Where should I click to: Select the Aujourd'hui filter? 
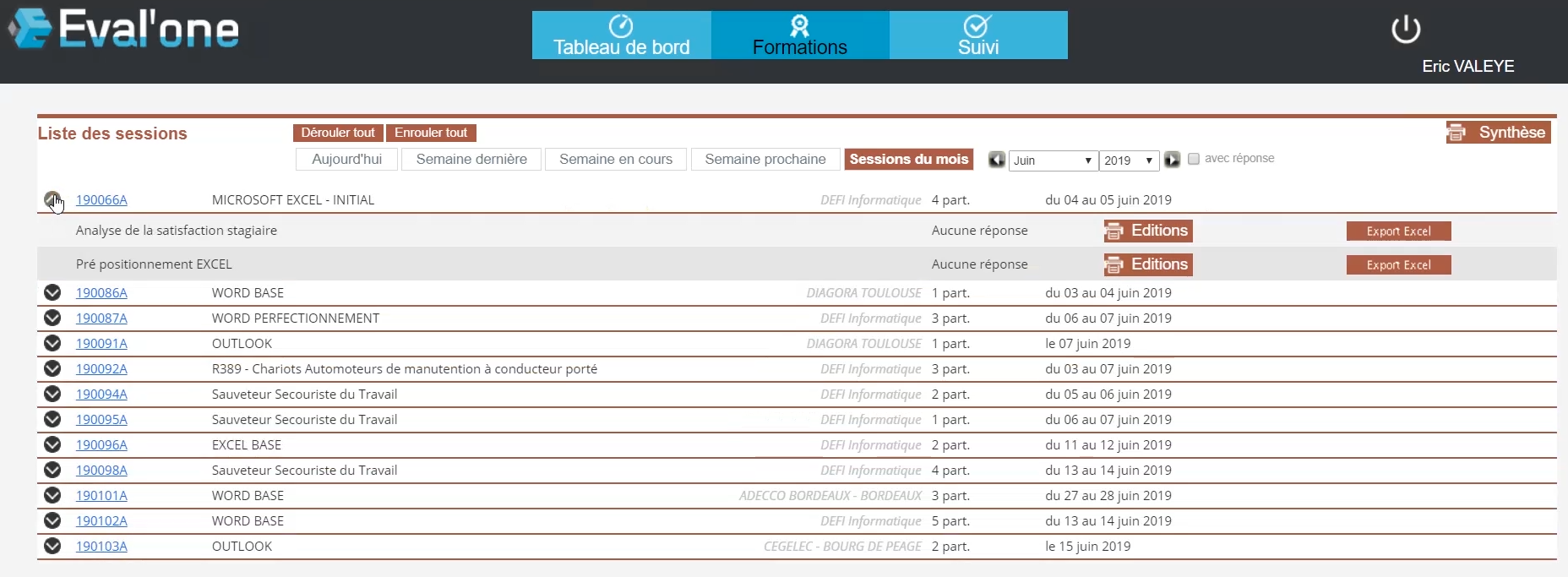click(x=346, y=159)
